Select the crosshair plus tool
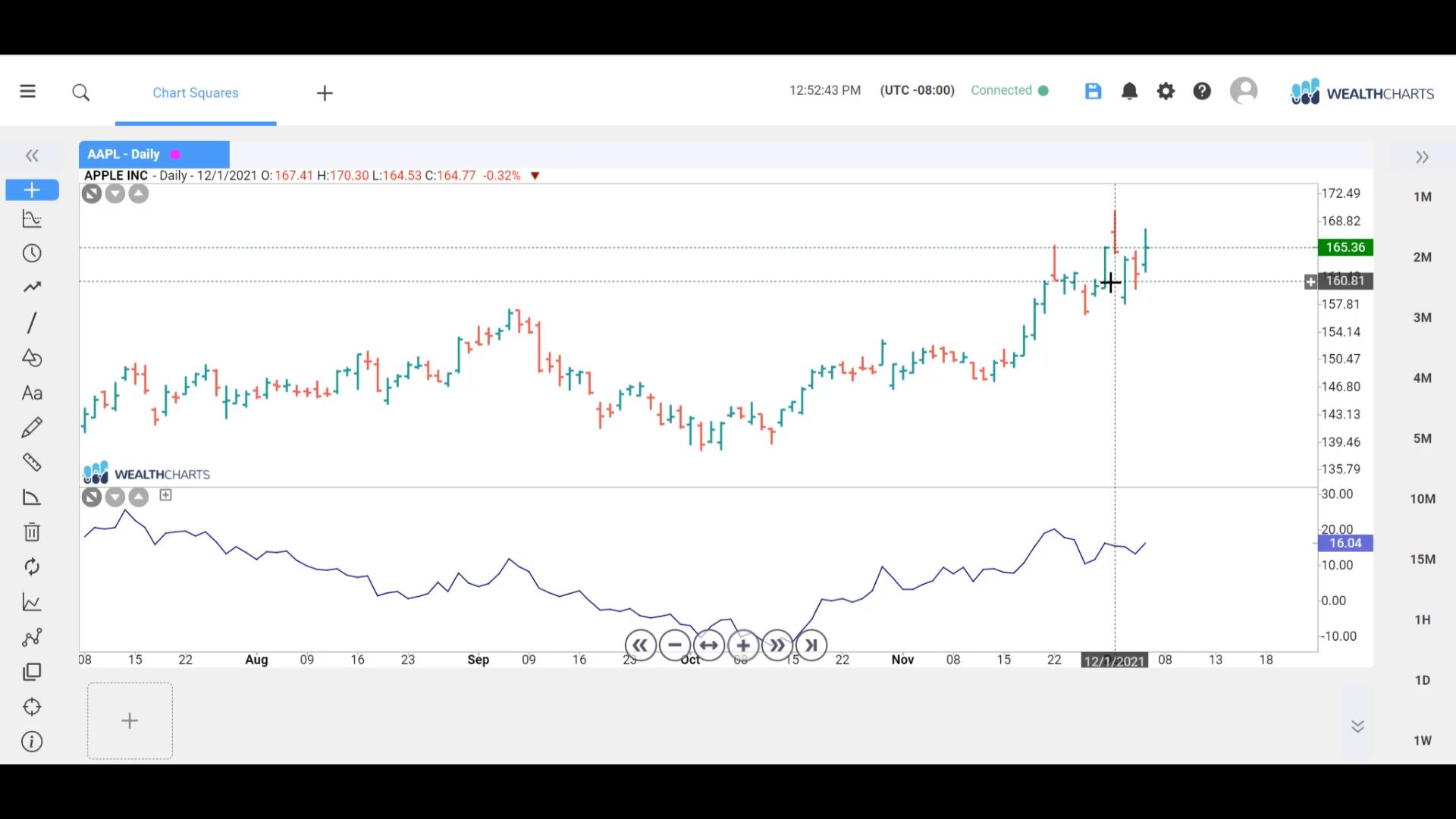Screen dimensions: 1456x819 (32, 190)
